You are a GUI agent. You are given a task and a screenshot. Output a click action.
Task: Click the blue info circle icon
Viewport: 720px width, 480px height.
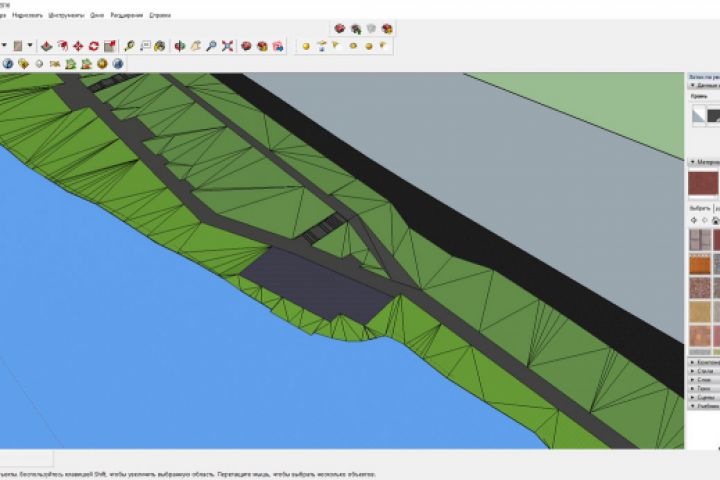click(8, 64)
